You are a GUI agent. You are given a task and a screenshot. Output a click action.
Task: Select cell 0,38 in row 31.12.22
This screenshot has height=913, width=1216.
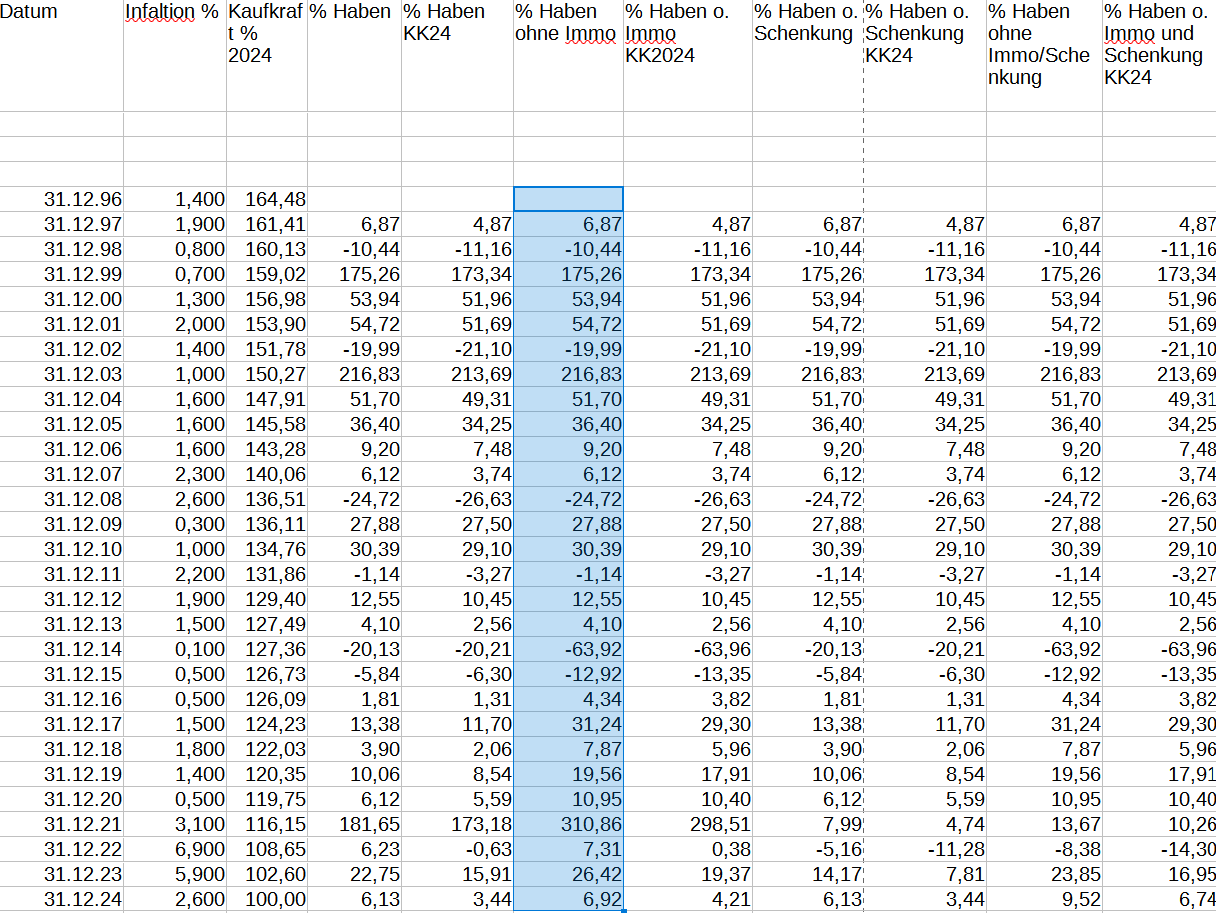click(687, 849)
